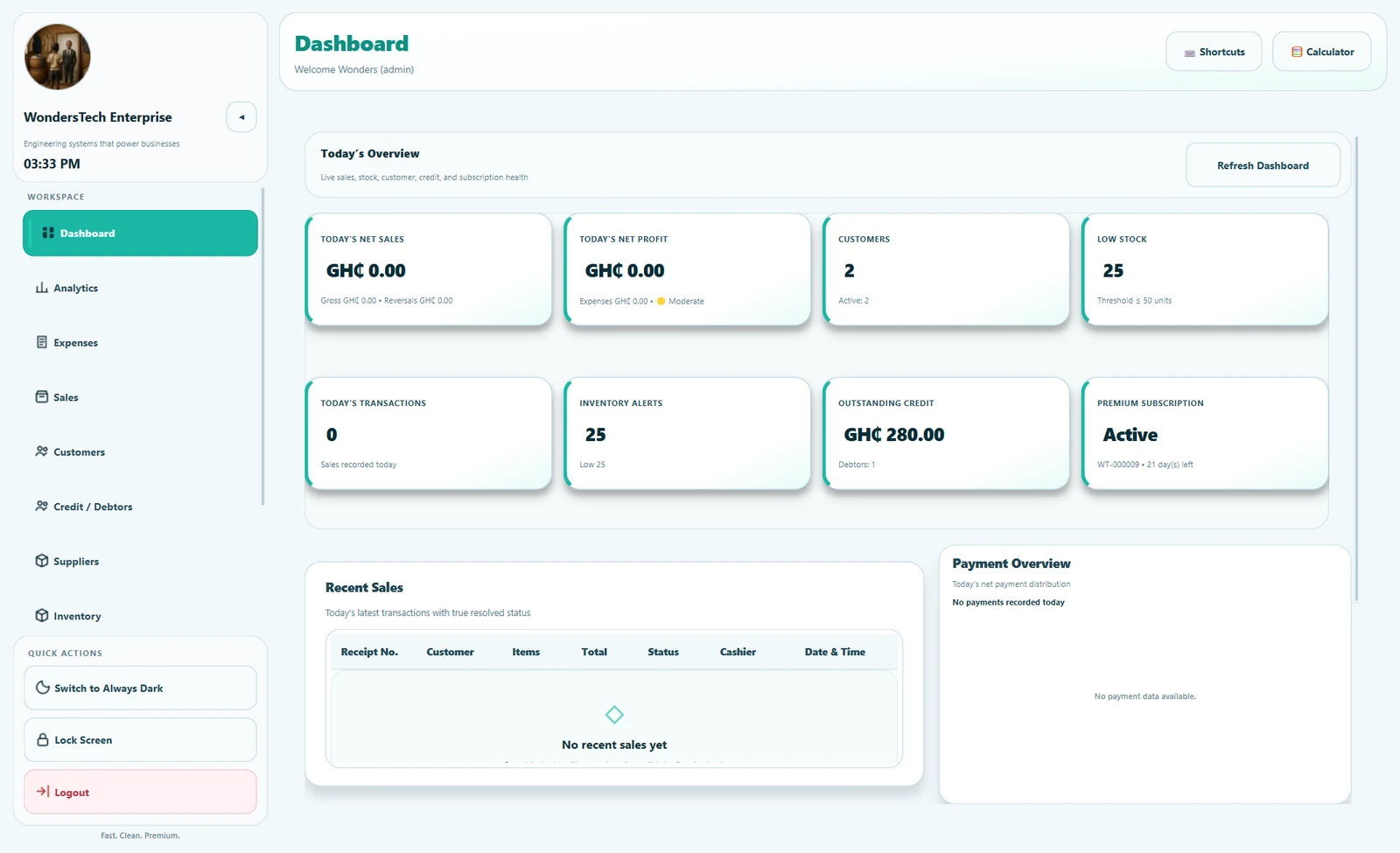Click the keyboard icon on Shortcuts

click(x=1190, y=52)
